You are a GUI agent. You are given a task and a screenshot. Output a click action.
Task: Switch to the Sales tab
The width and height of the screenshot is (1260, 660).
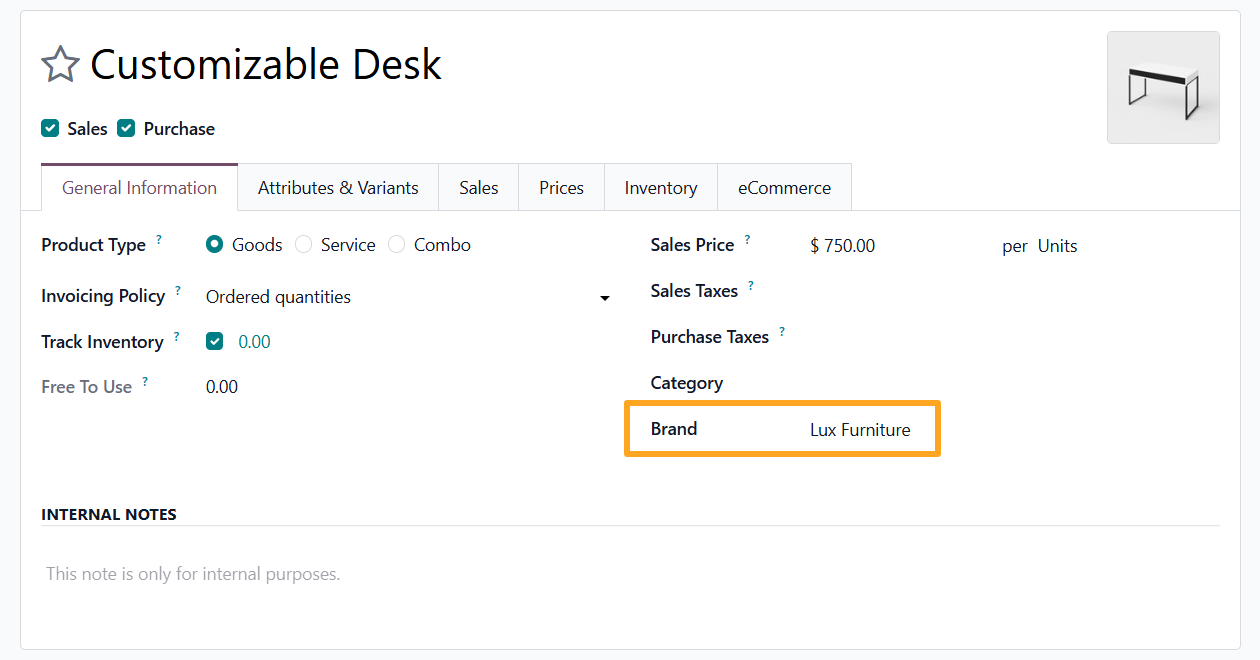click(479, 188)
